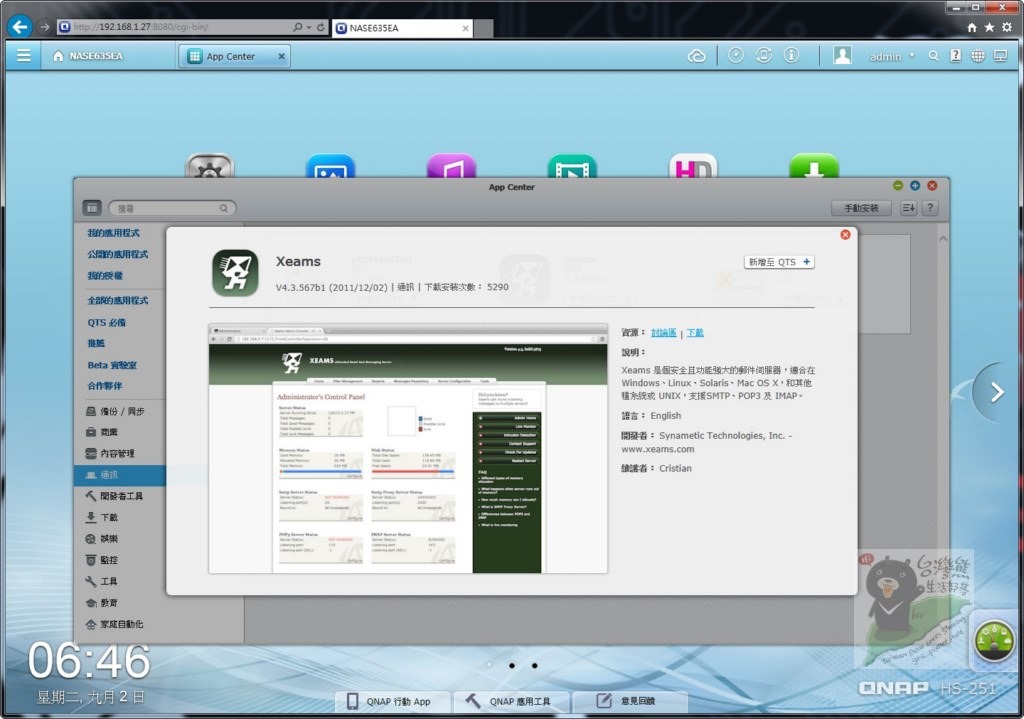Select the second desktop page dot
Image resolution: width=1024 pixels, height=719 pixels.
click(x=512, y=665)
